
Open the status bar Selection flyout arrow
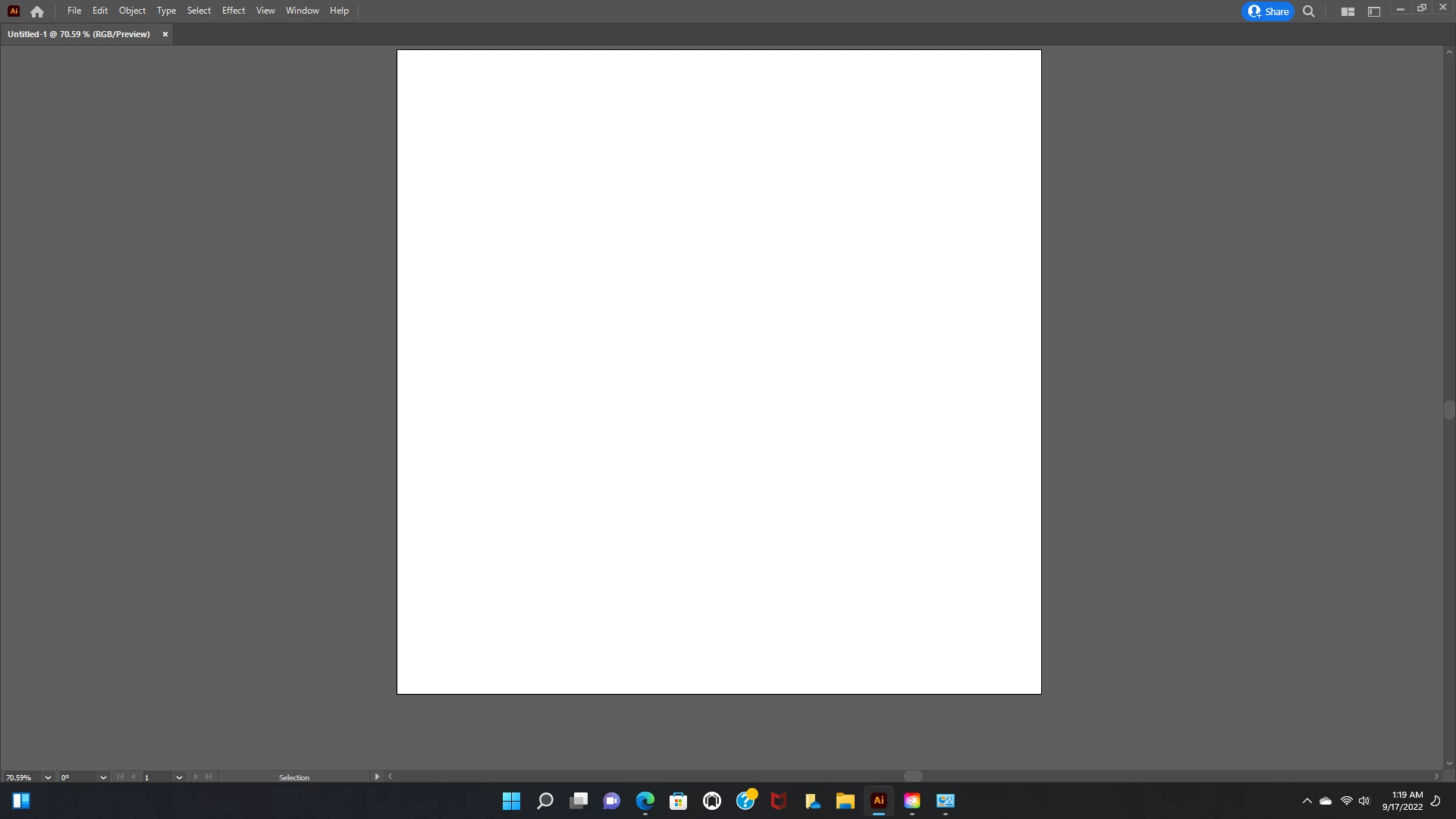(377, 777)
